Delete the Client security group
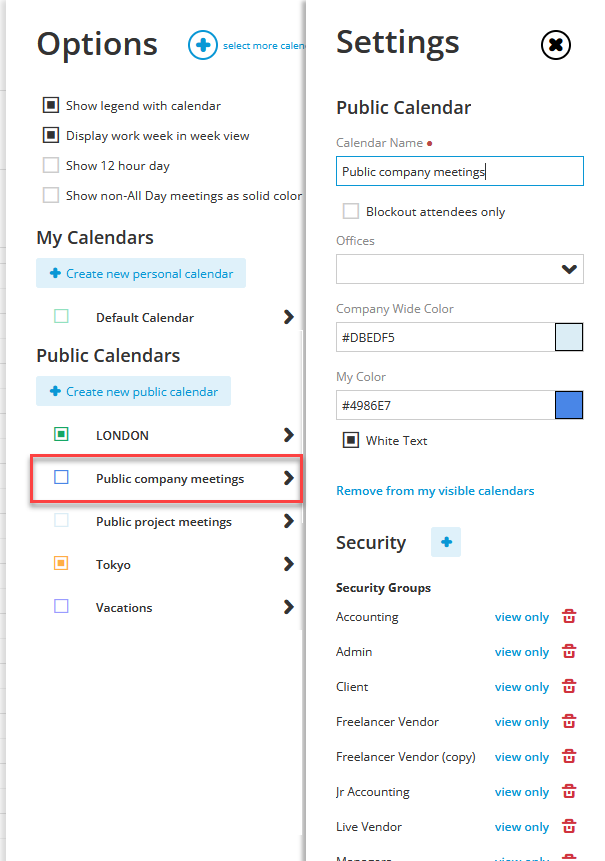Screen dimensions: 605x861 click(569, 686)
